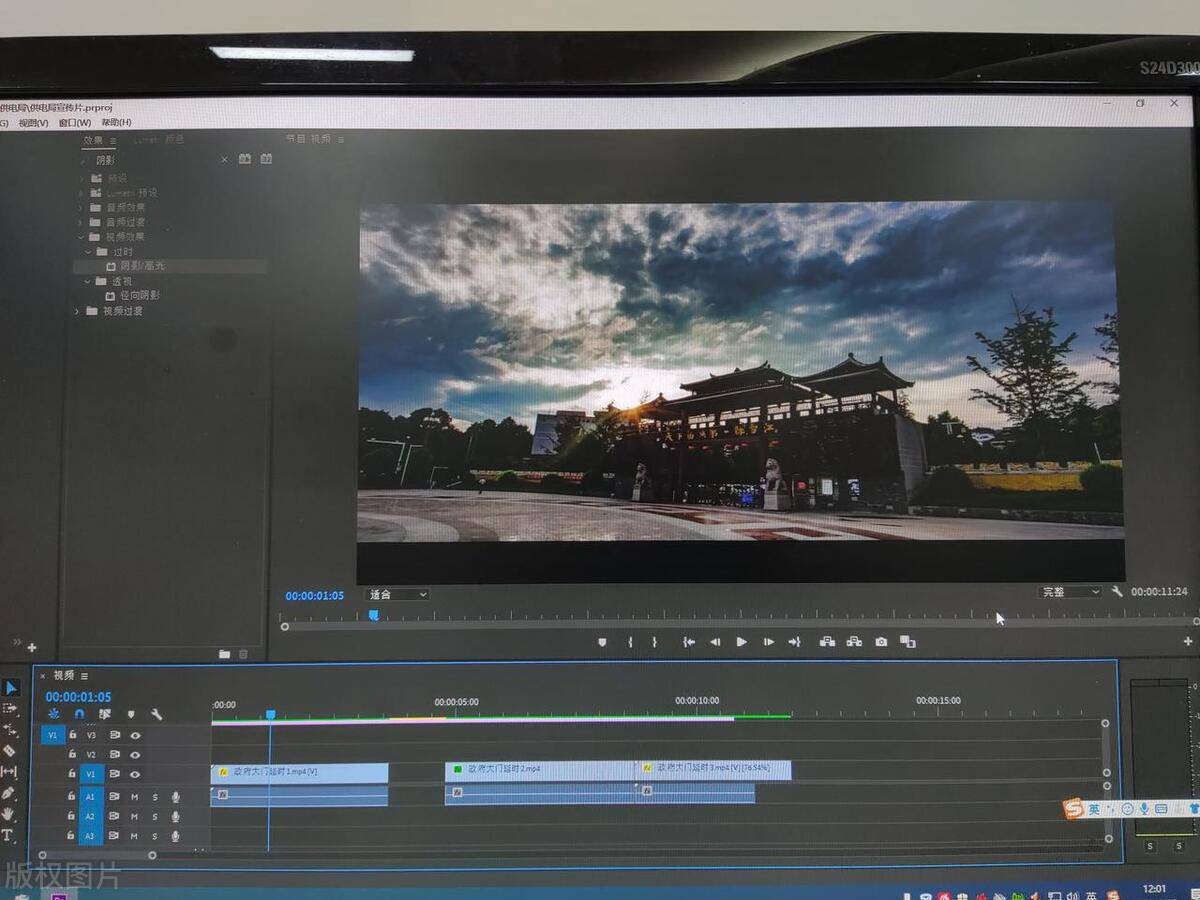
Task: Choose the Hand tool
Action: pos(8,814)
